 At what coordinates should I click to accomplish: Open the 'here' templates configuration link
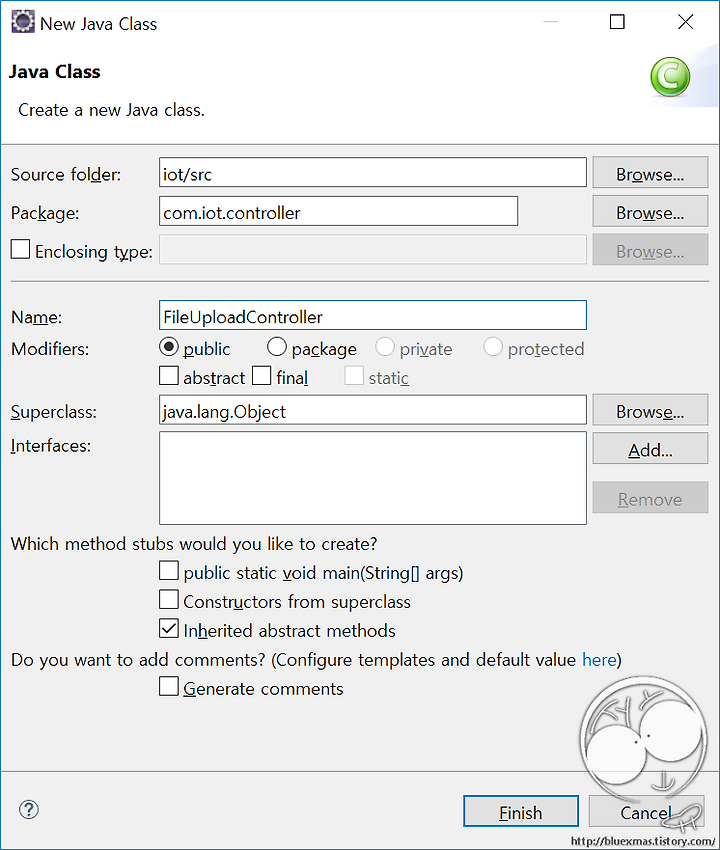(x=599, y=660)
